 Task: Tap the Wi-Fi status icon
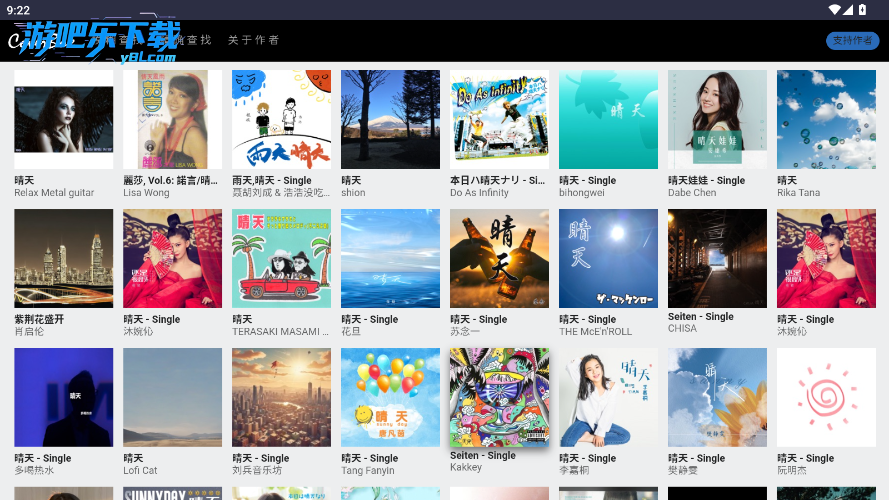click(834, 10)
